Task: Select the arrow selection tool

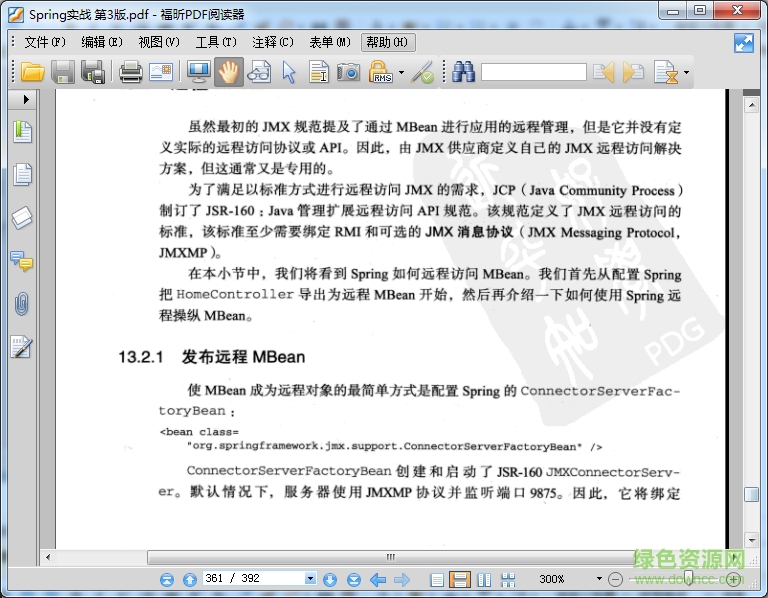Action: coord(289,72)
